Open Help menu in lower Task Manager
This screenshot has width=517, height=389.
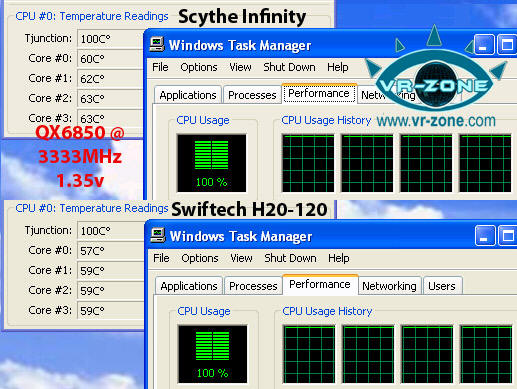tap(339, 258)
